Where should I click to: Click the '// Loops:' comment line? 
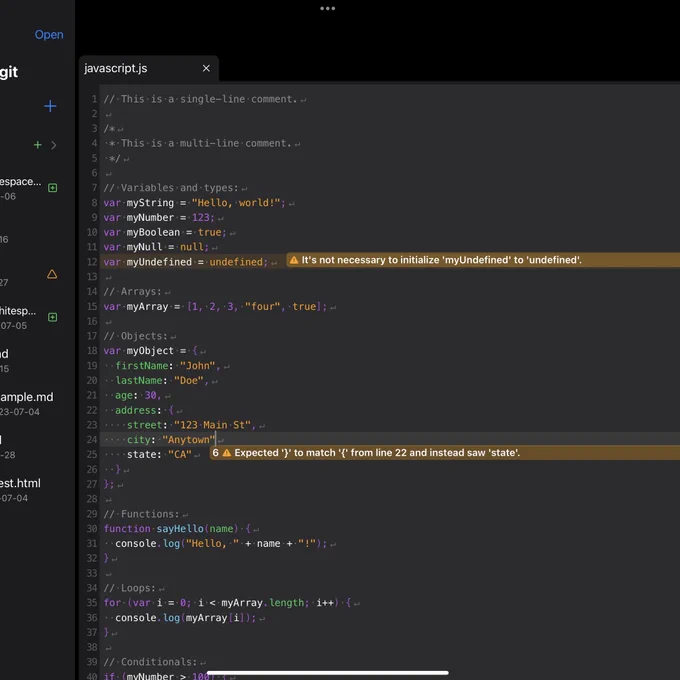(x=130, y=588)
